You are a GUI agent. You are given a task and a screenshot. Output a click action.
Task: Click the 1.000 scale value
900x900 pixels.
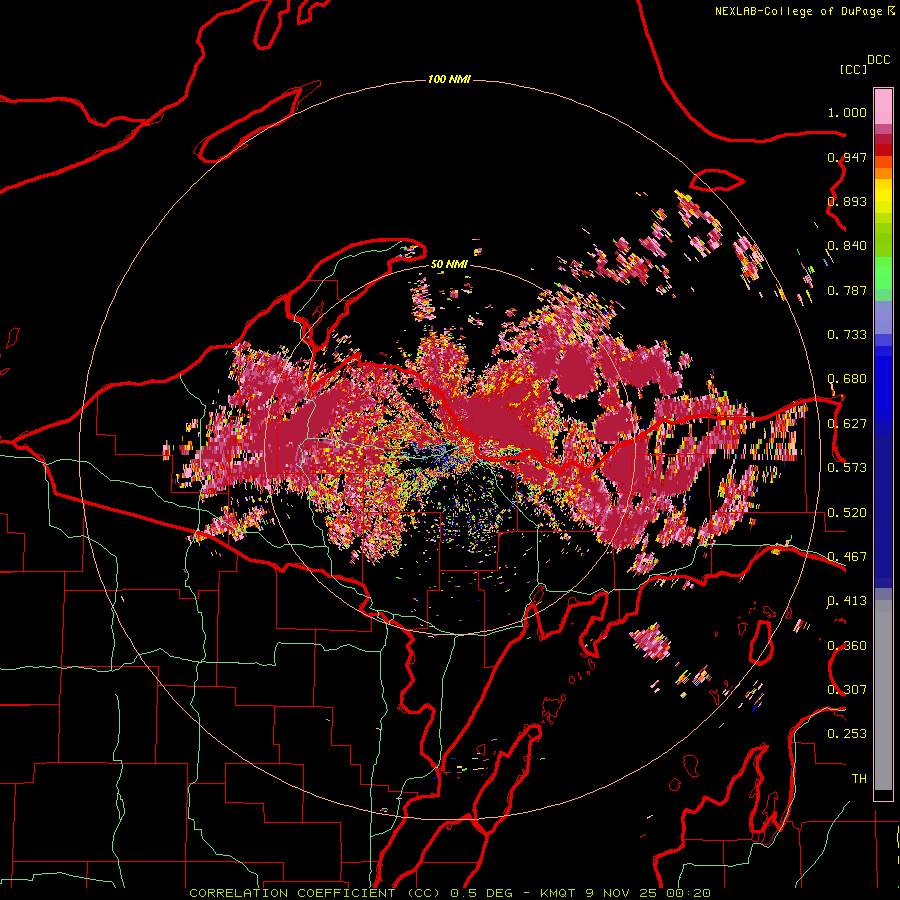tap(847, 112)
